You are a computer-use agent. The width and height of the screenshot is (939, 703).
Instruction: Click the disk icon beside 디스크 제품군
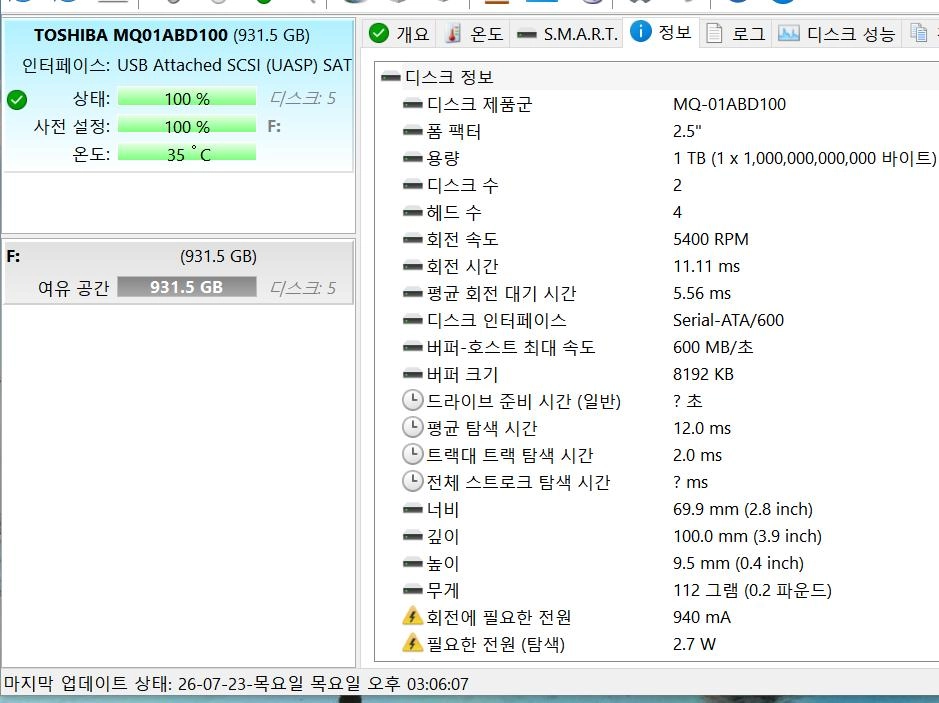tap(412, 104)
